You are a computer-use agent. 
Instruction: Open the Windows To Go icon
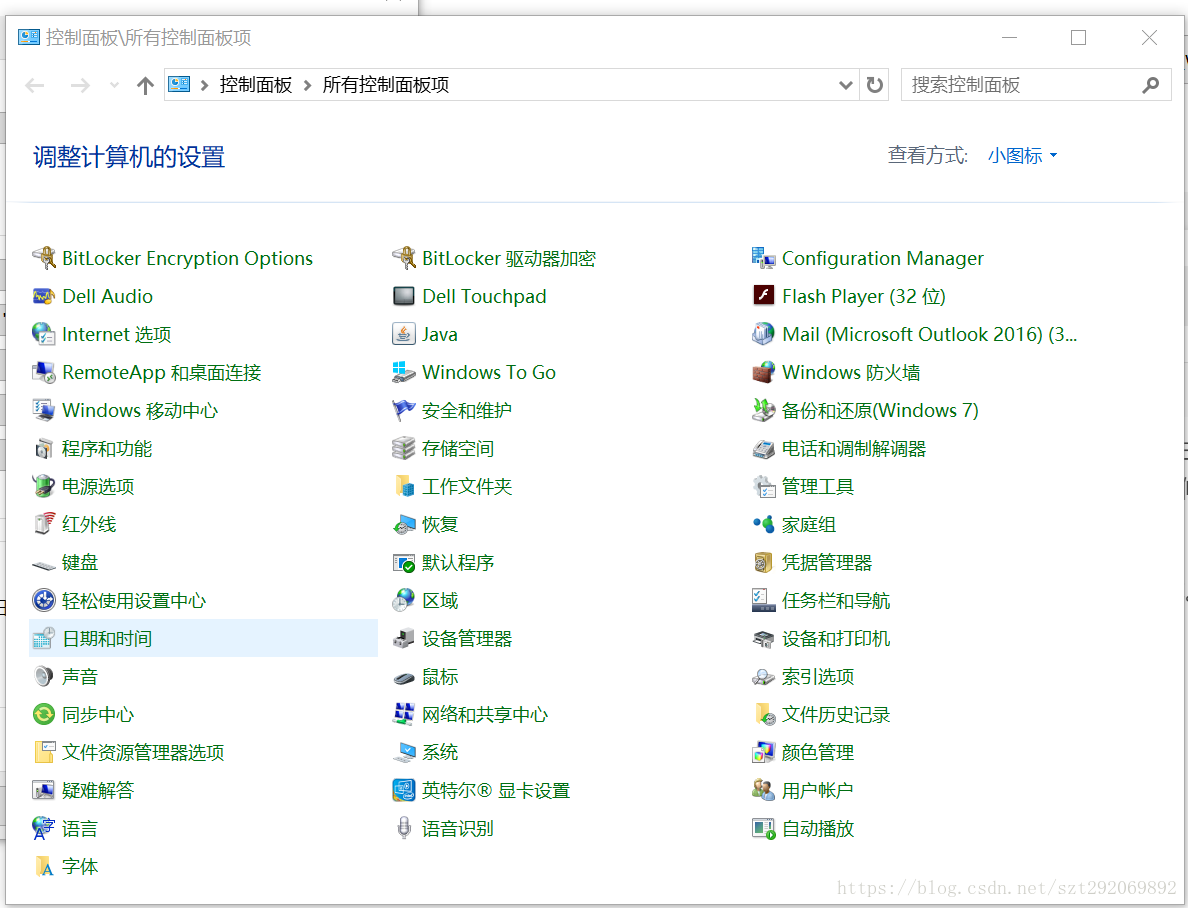404,372
